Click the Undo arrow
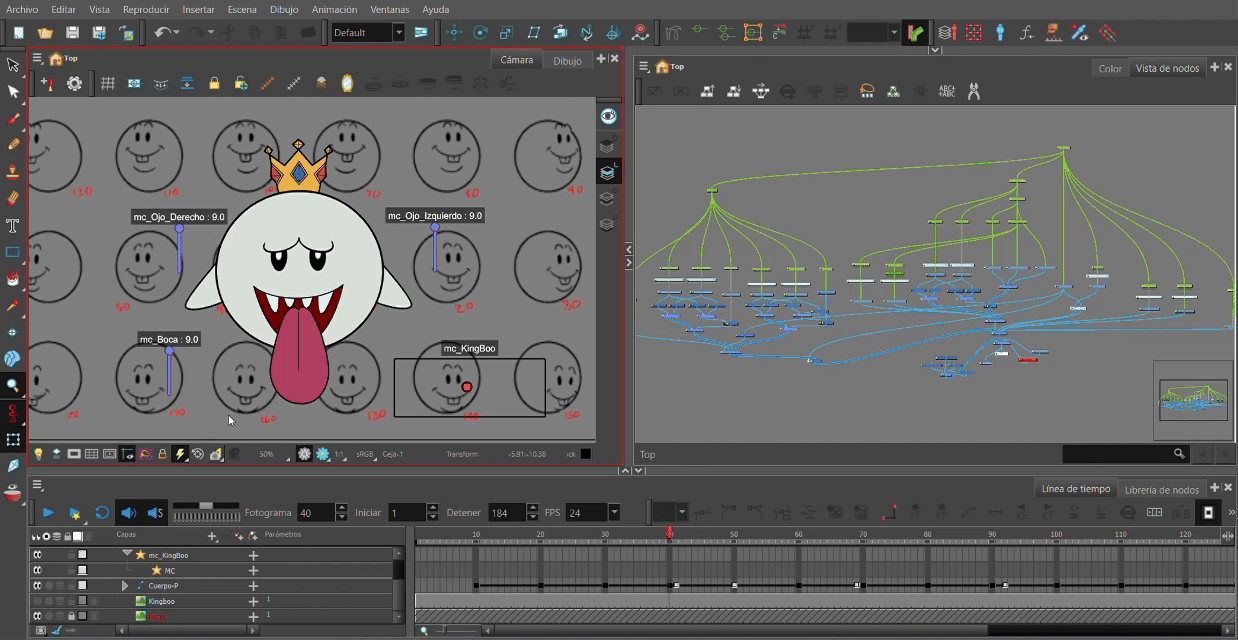Image resolution: width=1238 pixels, height=640 pixels. (x=161, y=33)
